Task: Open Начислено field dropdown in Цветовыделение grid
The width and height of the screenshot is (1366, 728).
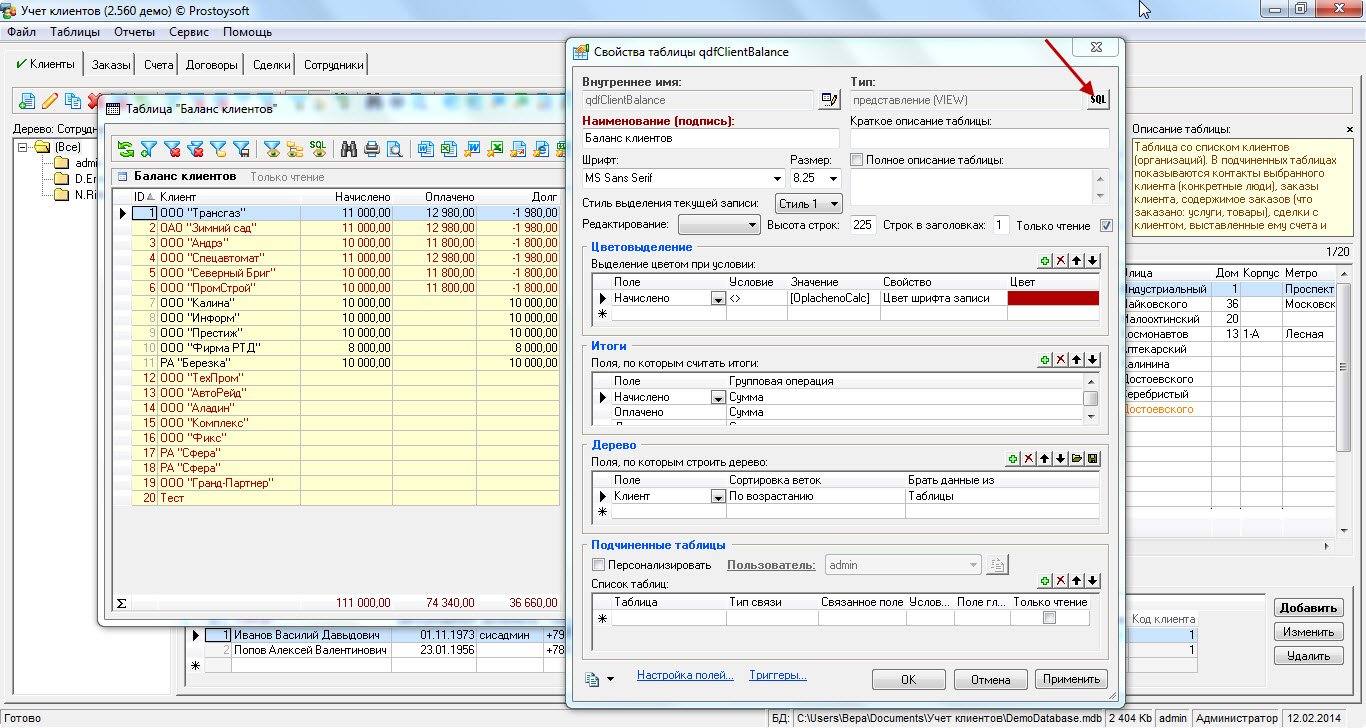Action: (717, 298)
